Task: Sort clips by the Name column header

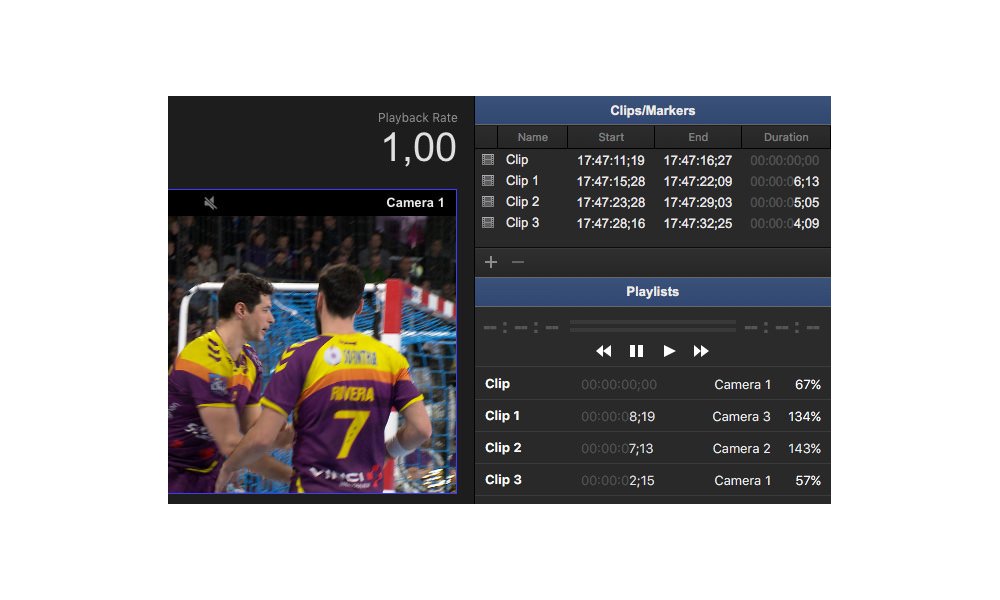Action: [x=532, y=137]
